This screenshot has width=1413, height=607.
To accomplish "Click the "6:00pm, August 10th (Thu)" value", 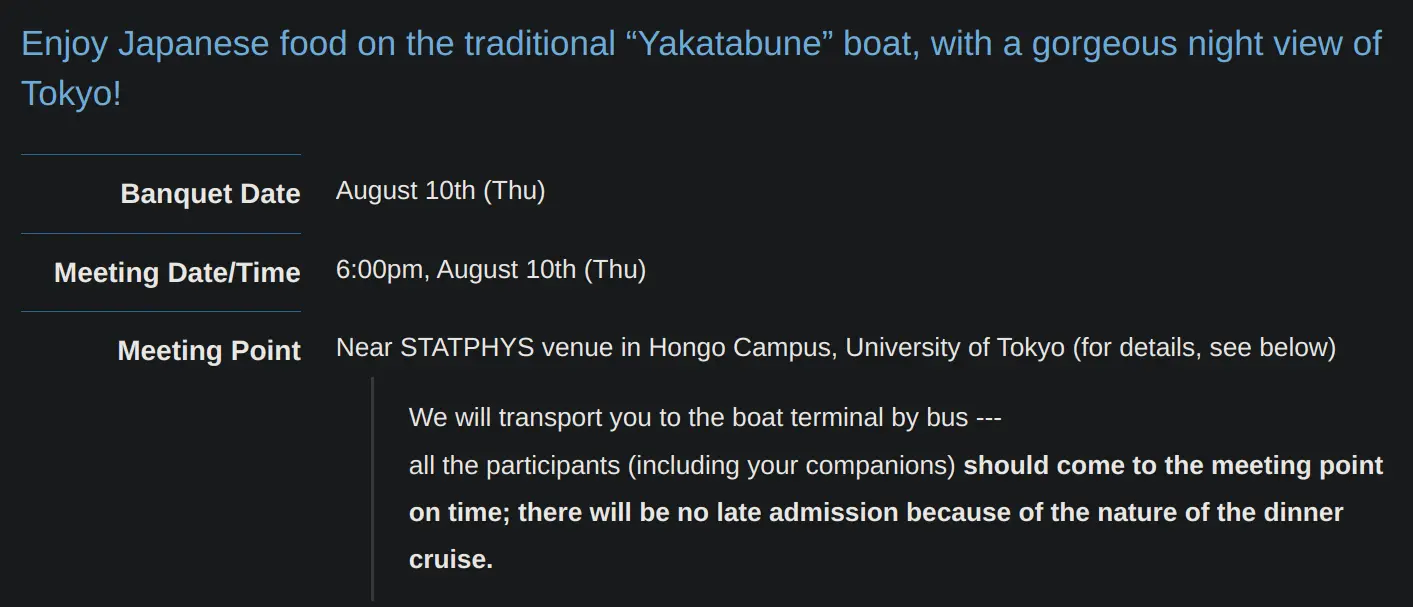I will click(490, 269).
